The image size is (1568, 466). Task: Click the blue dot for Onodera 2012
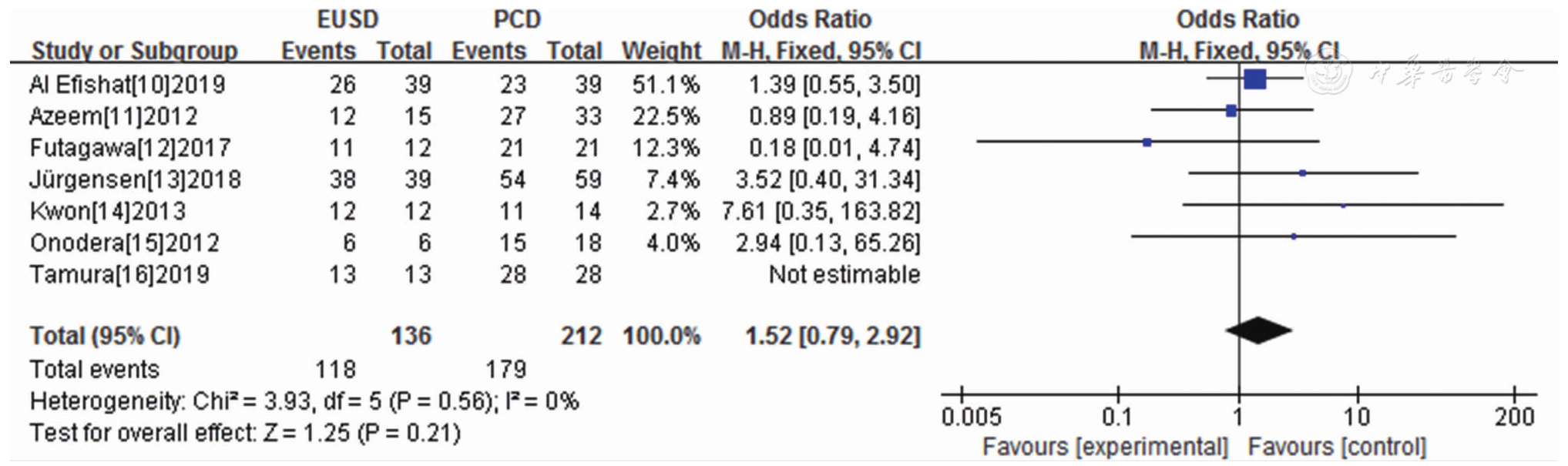click(1294, 236)
